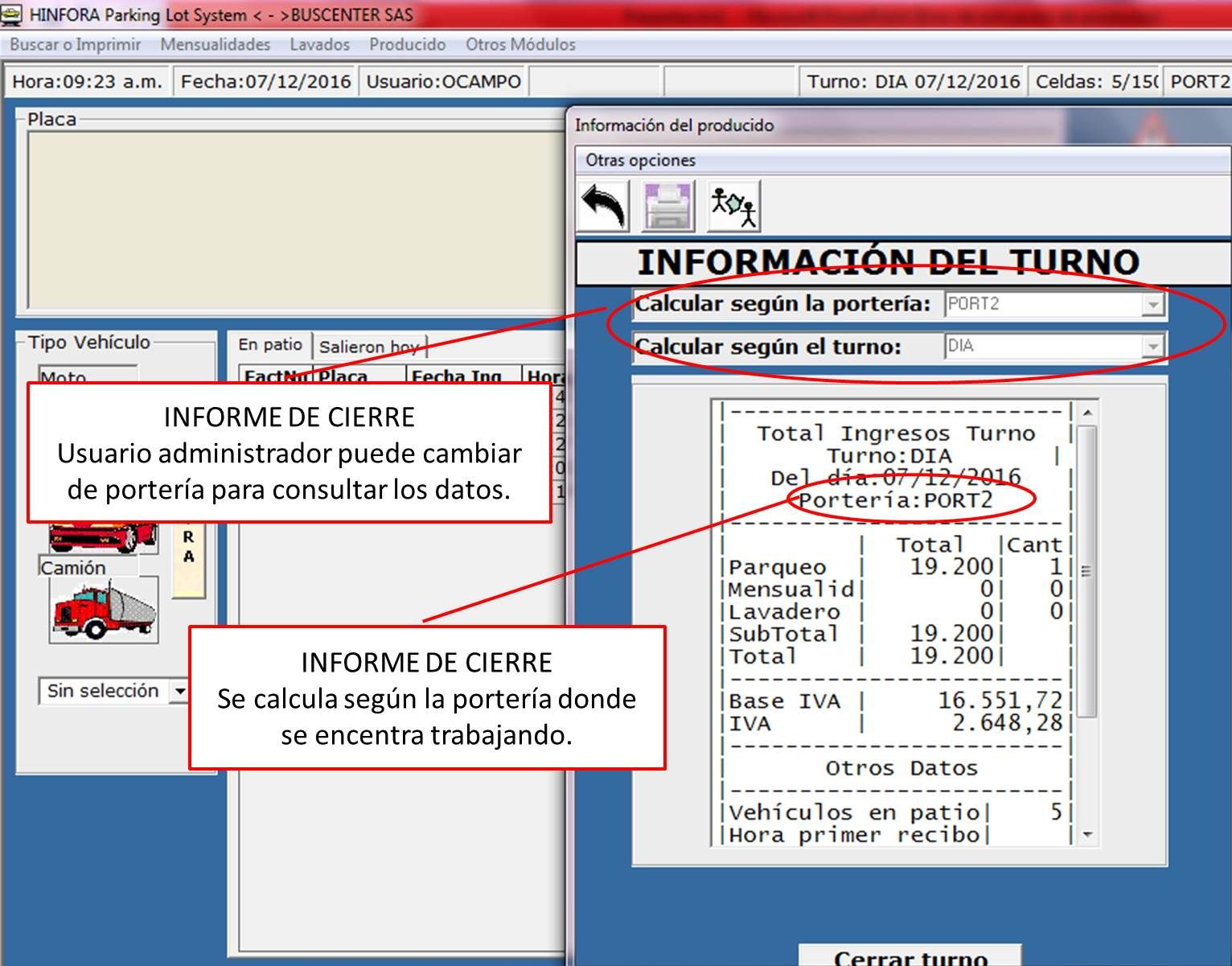Screen dimensions: 1232x966
Task: Open the Otros Módulos menu
Action: pyautogui.click(x=520, y=45)
